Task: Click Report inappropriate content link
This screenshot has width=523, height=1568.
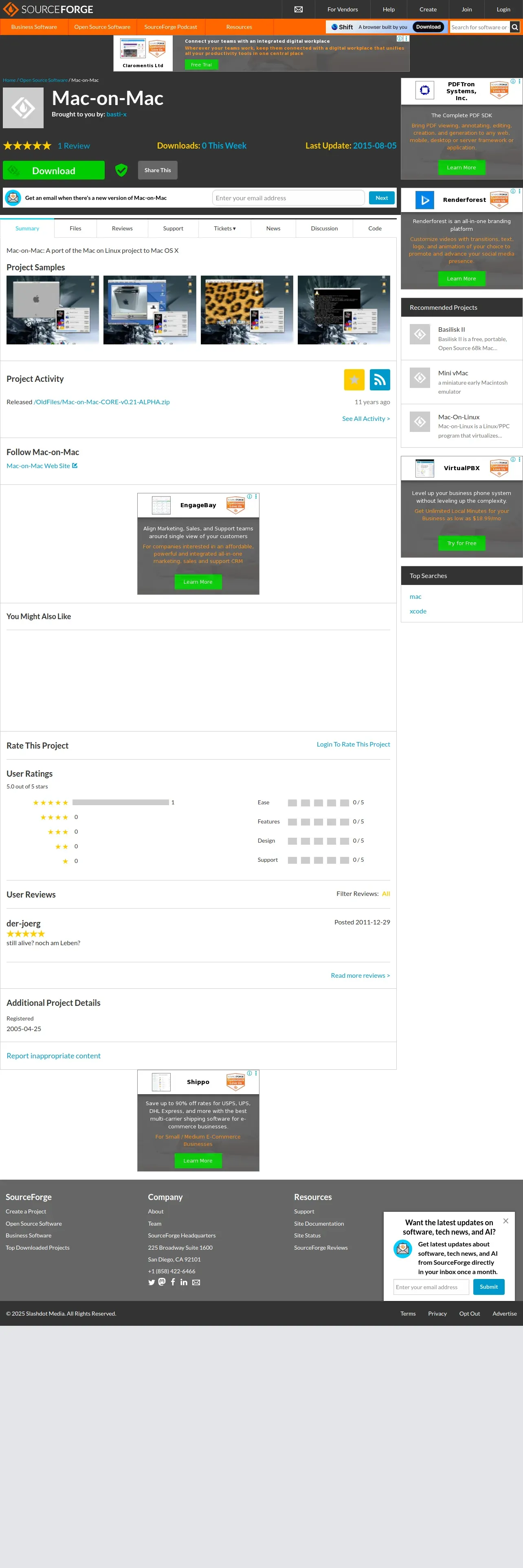Action: (x=54, y=1056)
